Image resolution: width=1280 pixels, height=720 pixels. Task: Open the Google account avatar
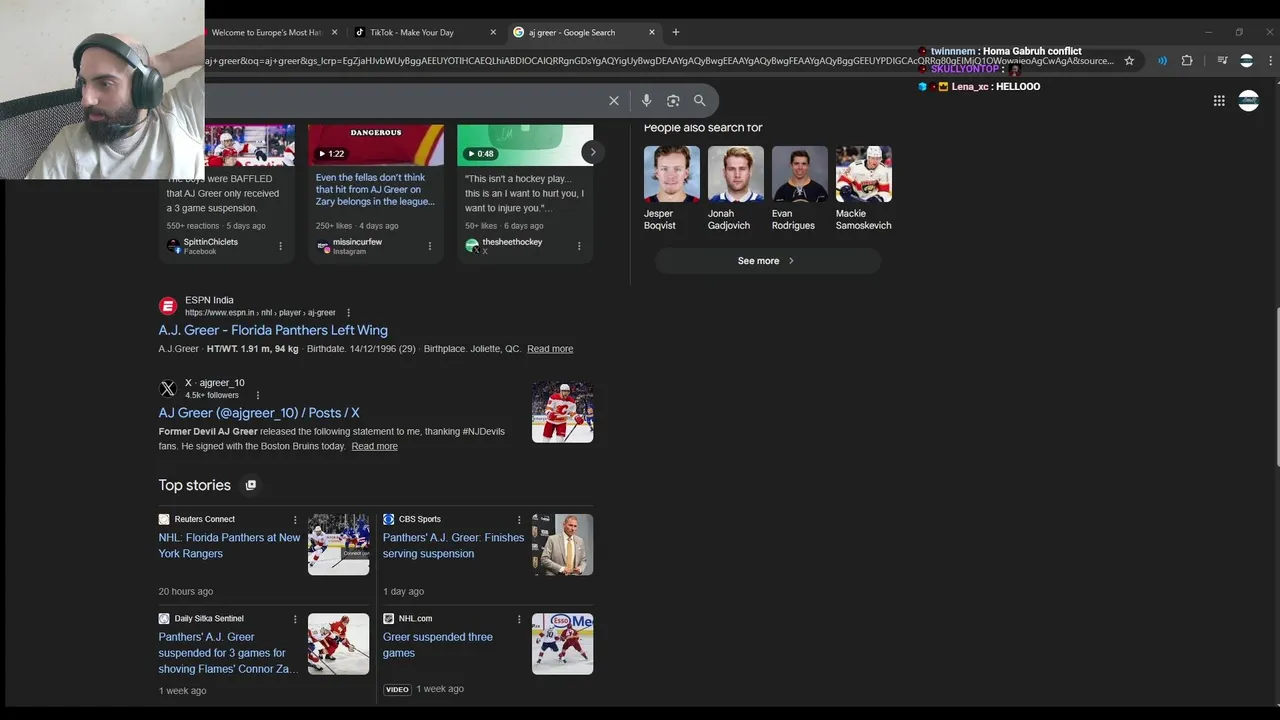tap(1248, 100)
